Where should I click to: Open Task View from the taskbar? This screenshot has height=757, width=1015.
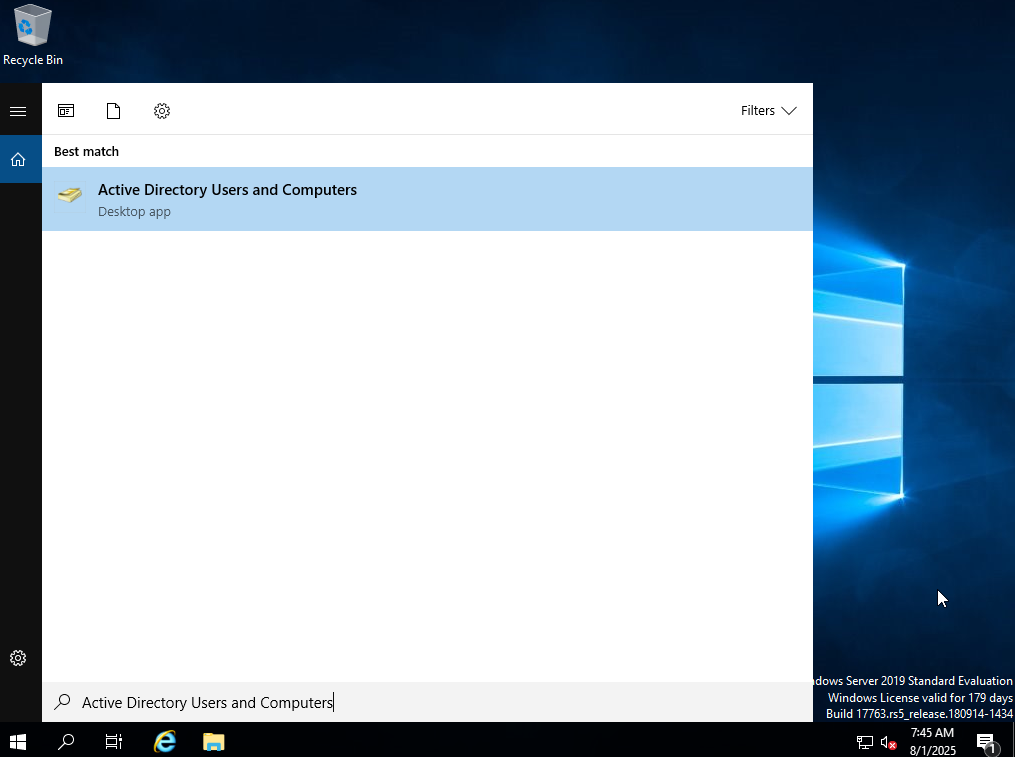click(x=114, y=741)
